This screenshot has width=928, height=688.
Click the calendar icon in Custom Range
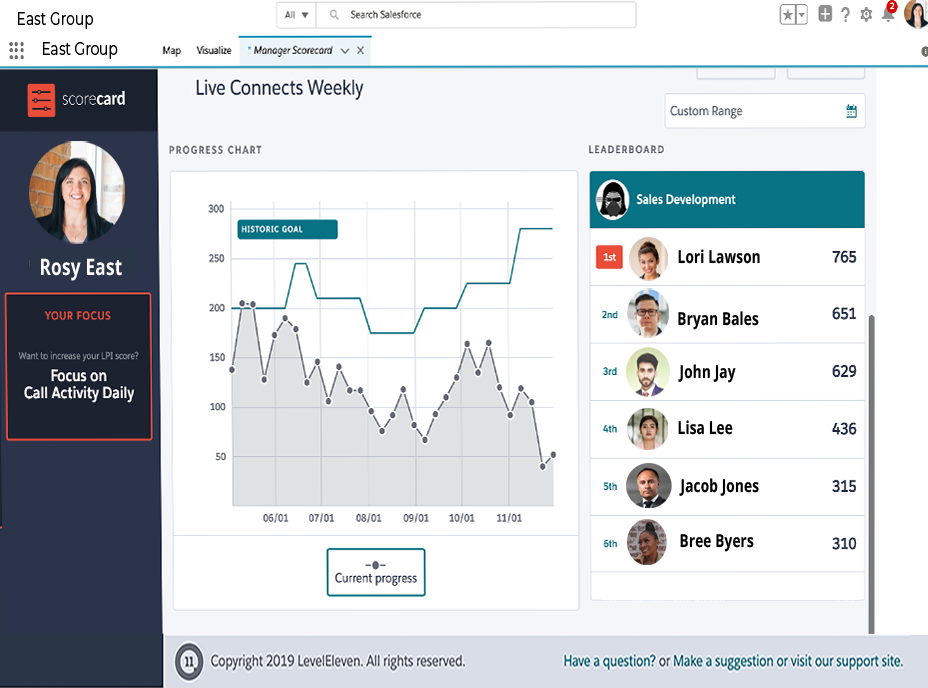click(x=852, y=111)
